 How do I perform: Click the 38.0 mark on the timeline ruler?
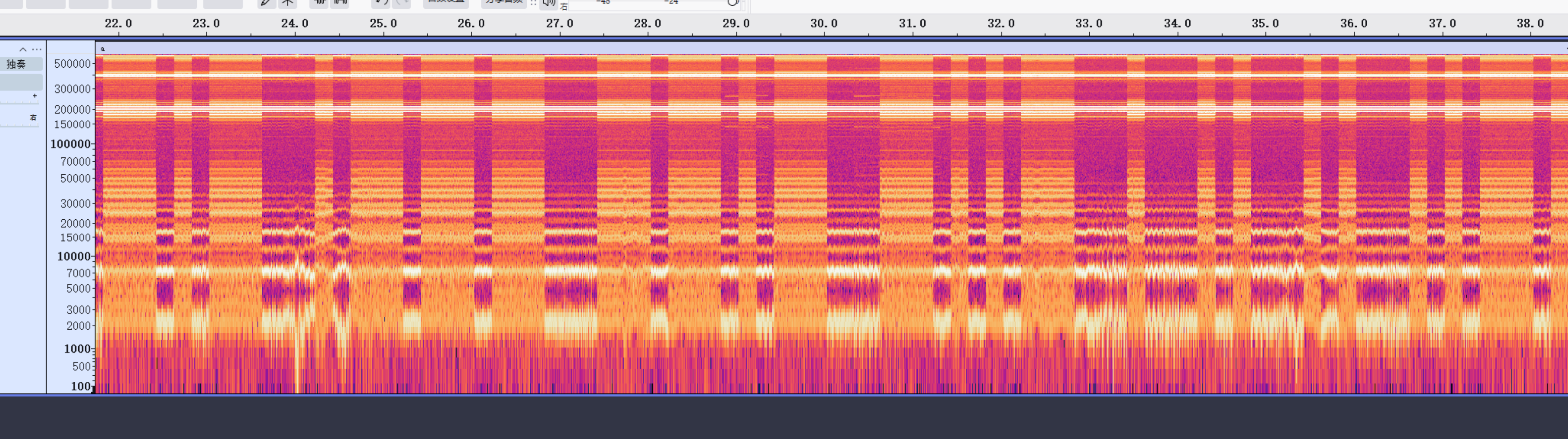[x=1530, y=24]
